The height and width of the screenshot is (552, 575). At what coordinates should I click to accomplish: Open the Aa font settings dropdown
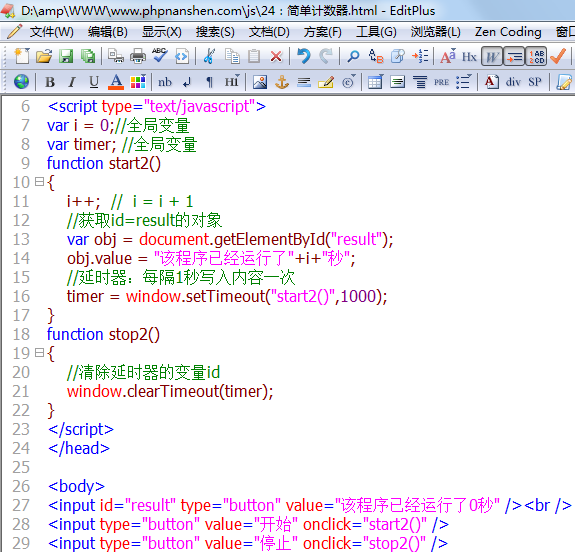tap(448, 56)
